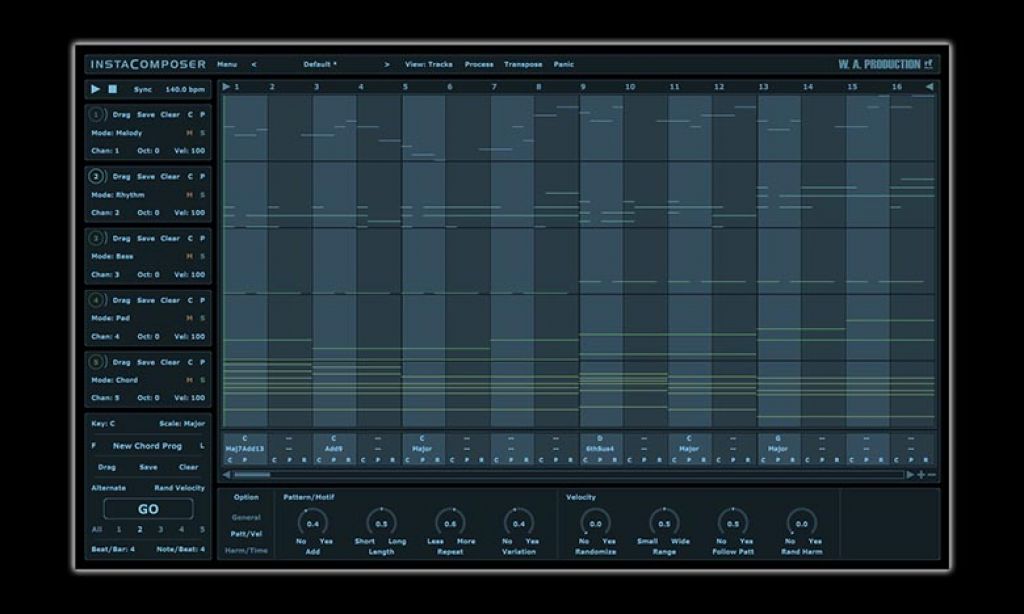Open the Beat/Bar: 4 selector
Screen dimensions: 1024x614
tap(113, 549)
